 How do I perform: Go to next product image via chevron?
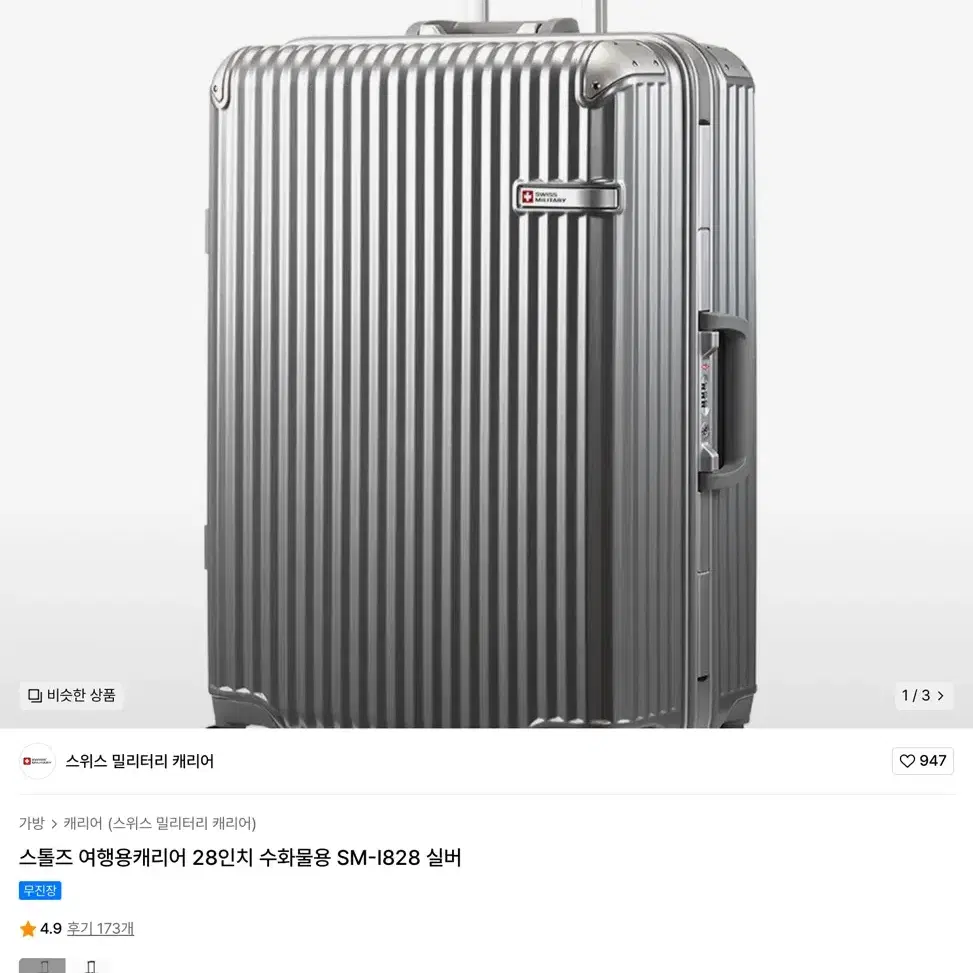click(941, 696)
